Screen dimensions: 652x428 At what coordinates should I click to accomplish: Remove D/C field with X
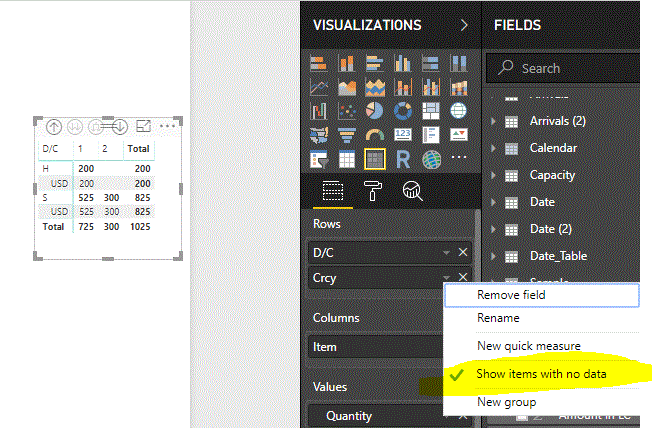(463, 252)
